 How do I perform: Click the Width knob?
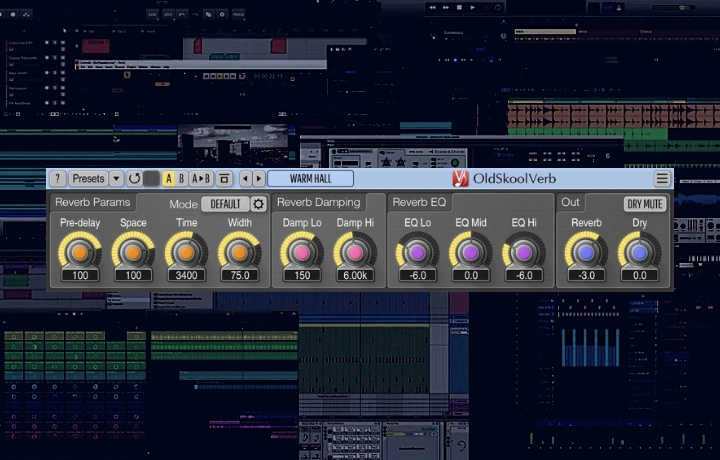pyautogui.click(x=240, y=252)
